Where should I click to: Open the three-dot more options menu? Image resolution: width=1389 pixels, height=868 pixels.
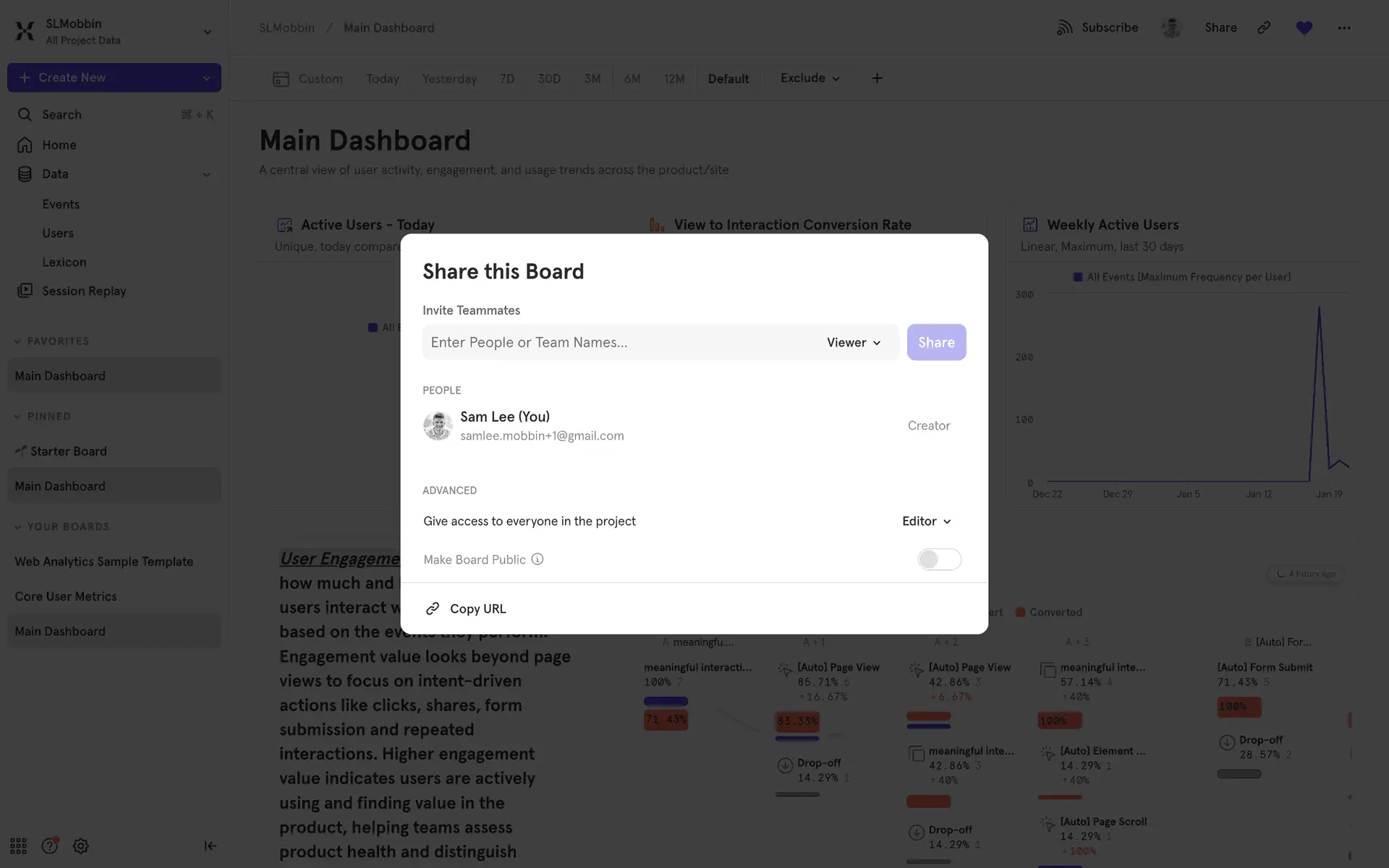[x=1343, y=27]
